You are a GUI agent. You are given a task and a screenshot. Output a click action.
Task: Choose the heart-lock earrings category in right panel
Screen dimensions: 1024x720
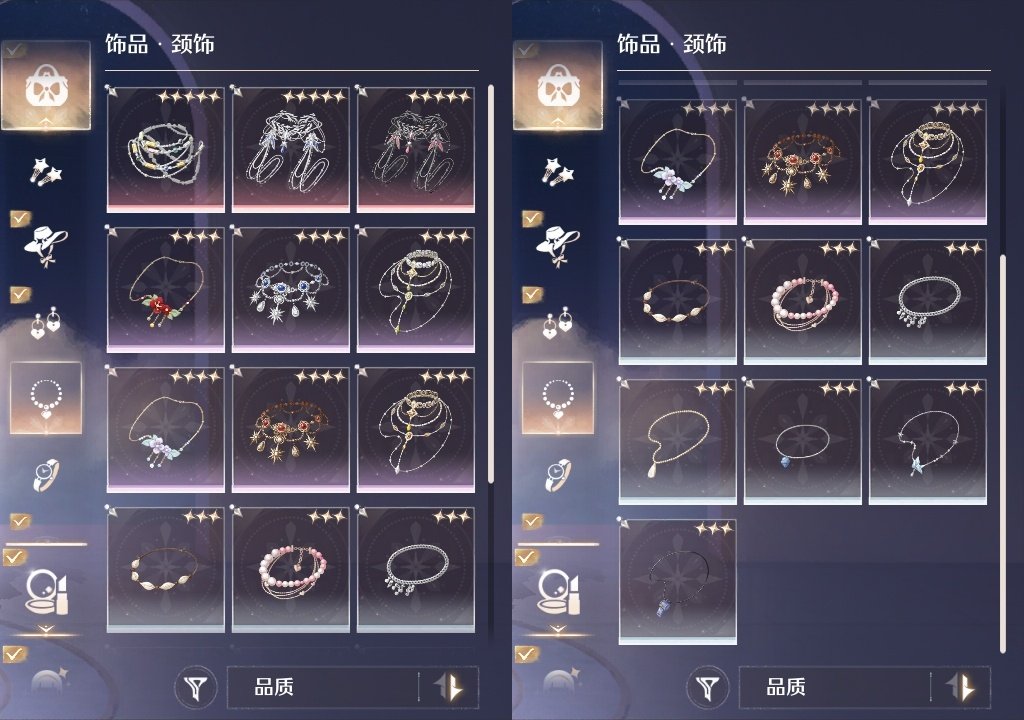pos(557,322)
